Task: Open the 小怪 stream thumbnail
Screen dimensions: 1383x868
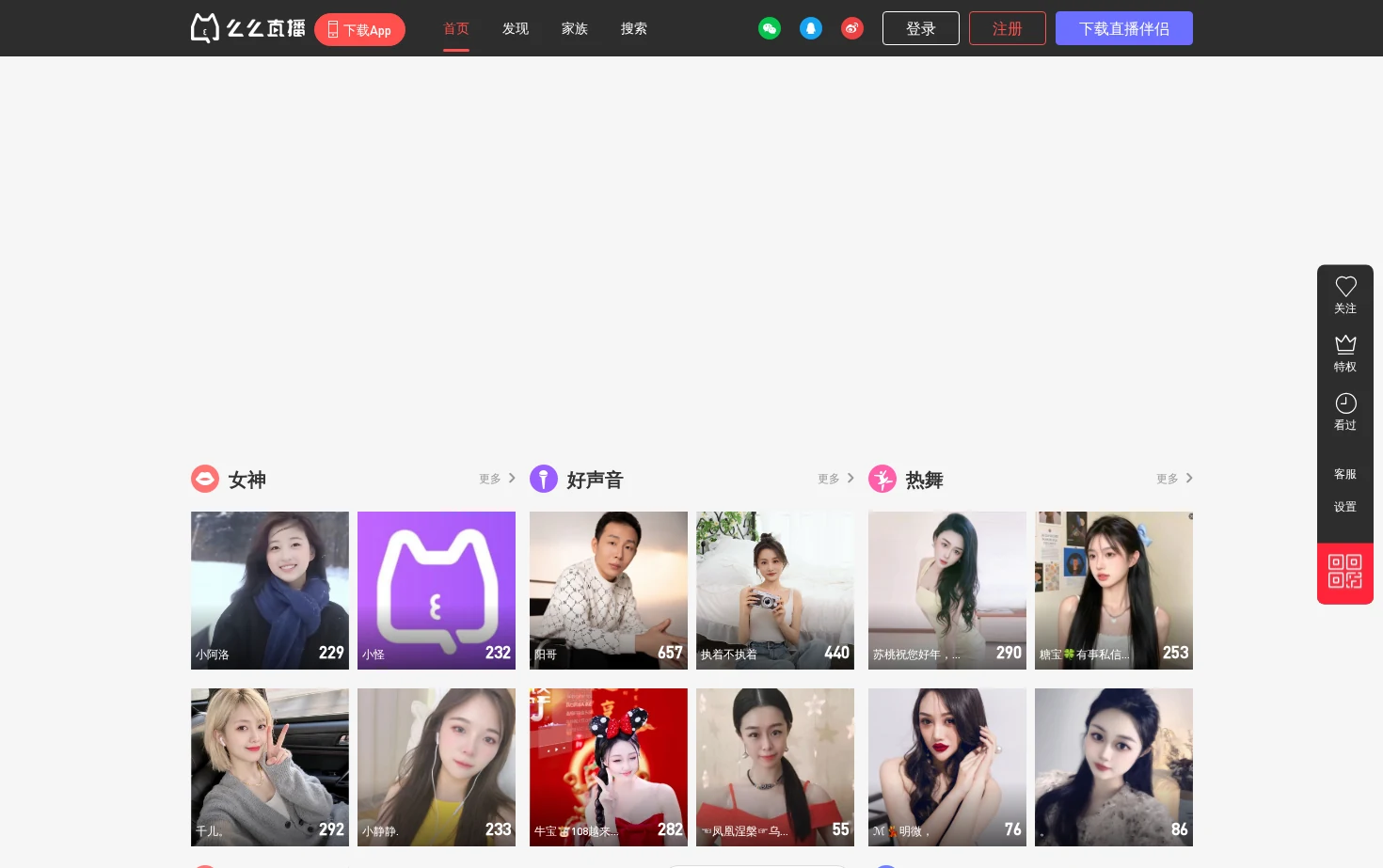Action: [x=437, y=591]
